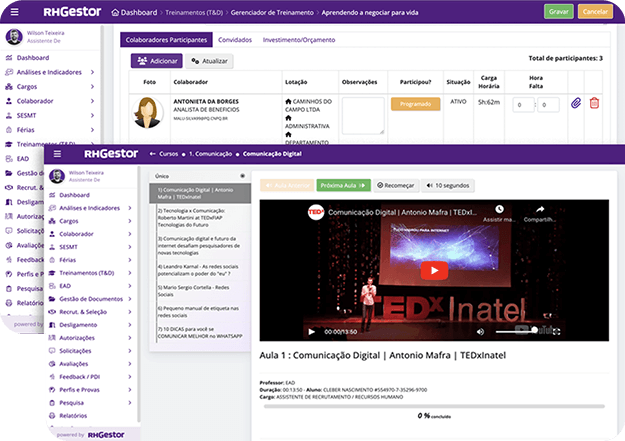Switch to Convidados tab

coord(235,40)
